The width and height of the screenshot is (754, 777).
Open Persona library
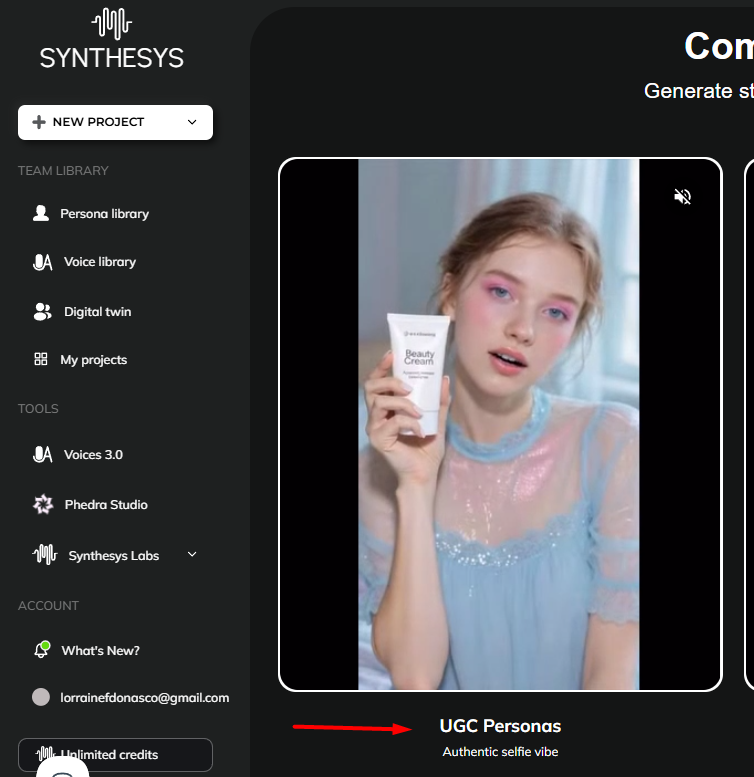pos(105,214)
